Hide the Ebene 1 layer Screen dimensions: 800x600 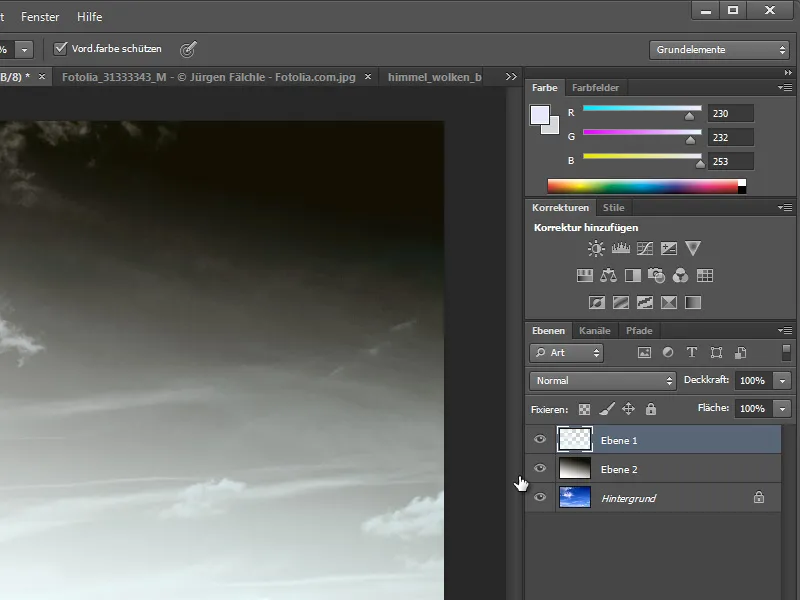coord(540,439)
